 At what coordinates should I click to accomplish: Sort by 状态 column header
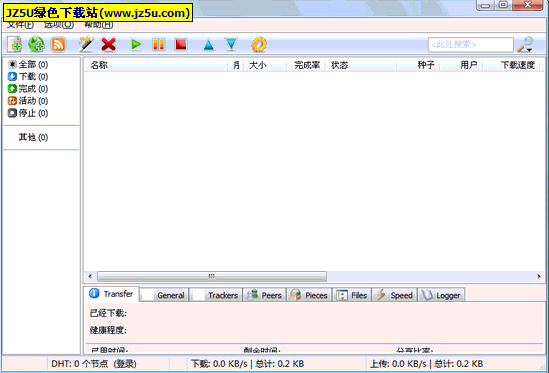(x=361, y=65)
